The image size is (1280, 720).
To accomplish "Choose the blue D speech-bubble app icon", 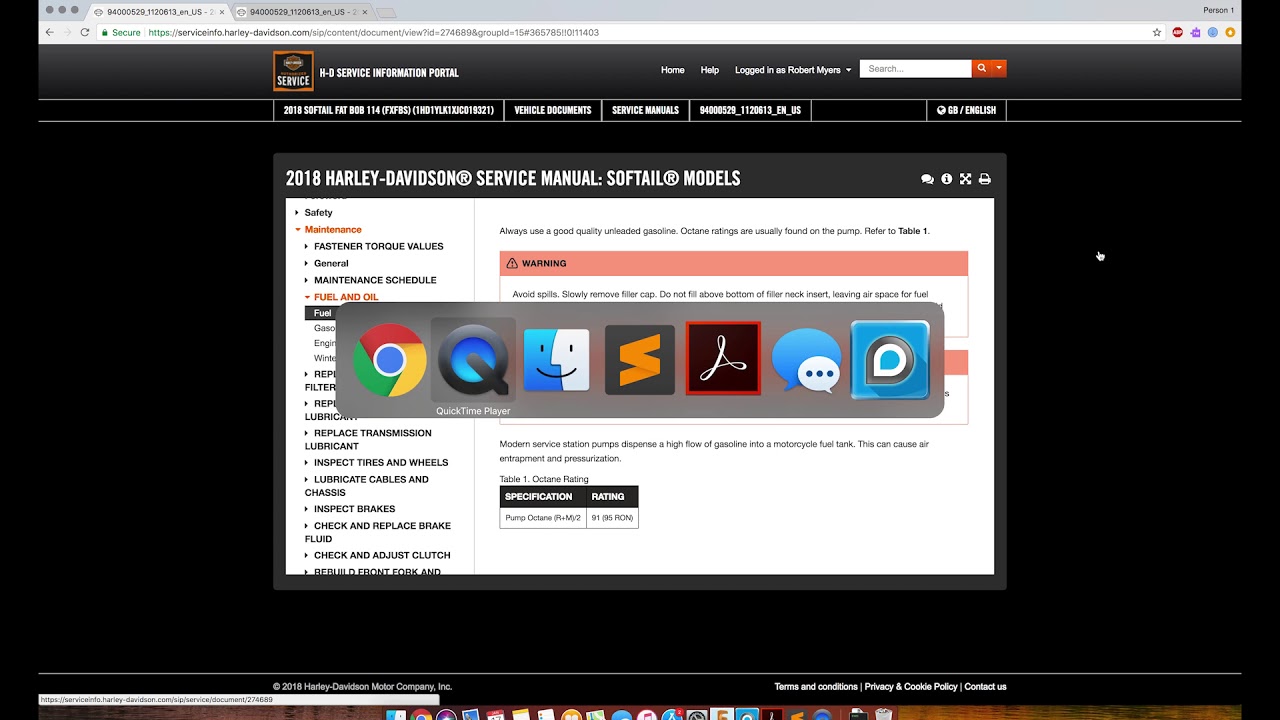I will 890,360.
